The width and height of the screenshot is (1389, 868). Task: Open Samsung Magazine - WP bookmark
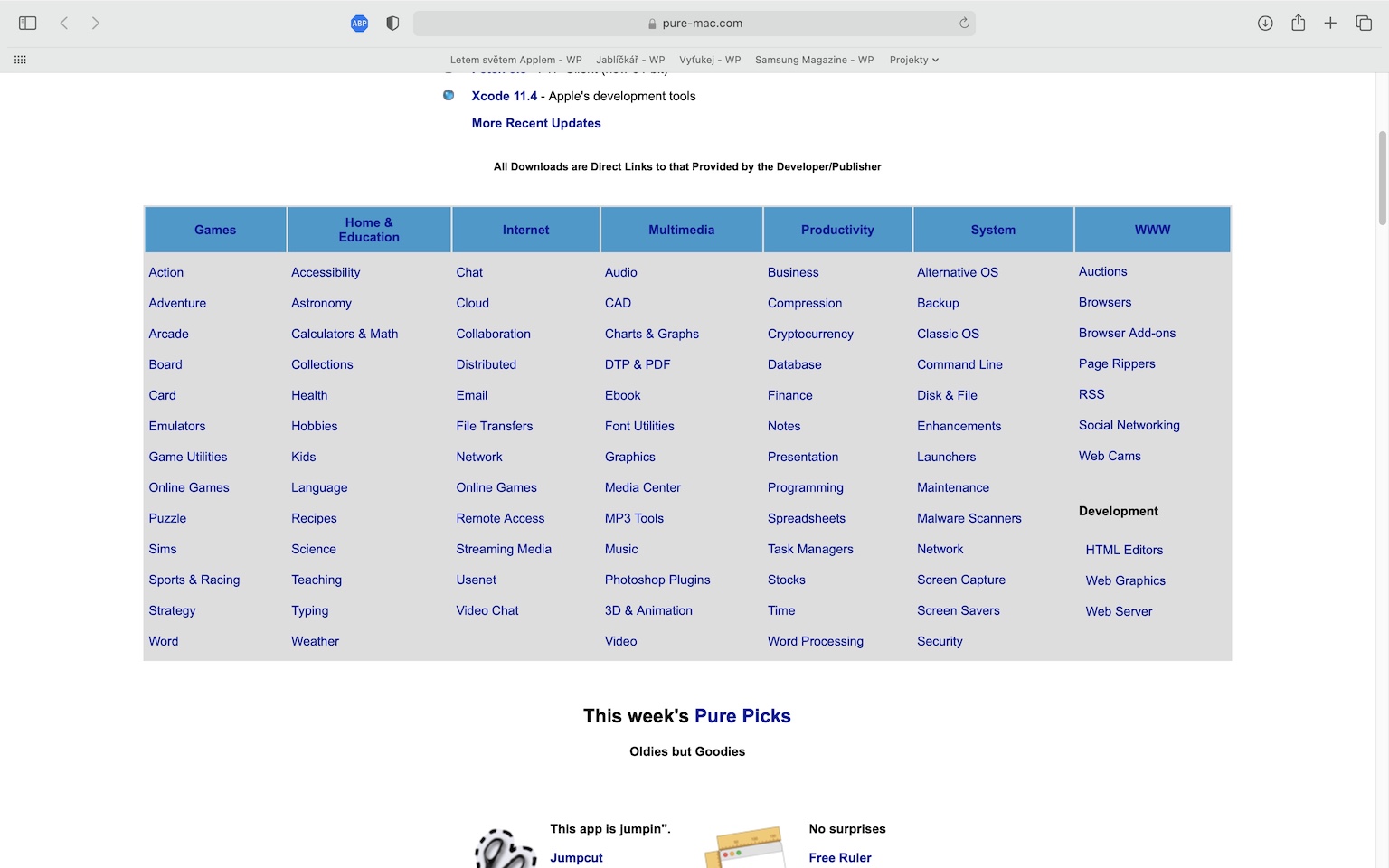[x=814, y=60]
